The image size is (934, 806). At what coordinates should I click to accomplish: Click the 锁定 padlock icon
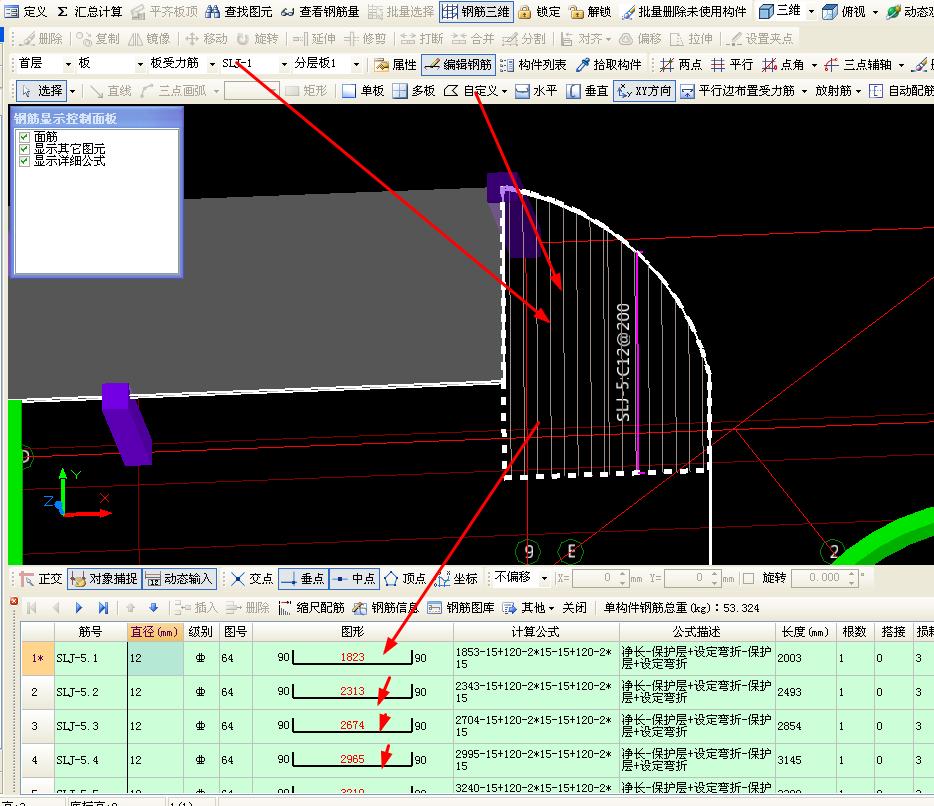click(524, 11)
